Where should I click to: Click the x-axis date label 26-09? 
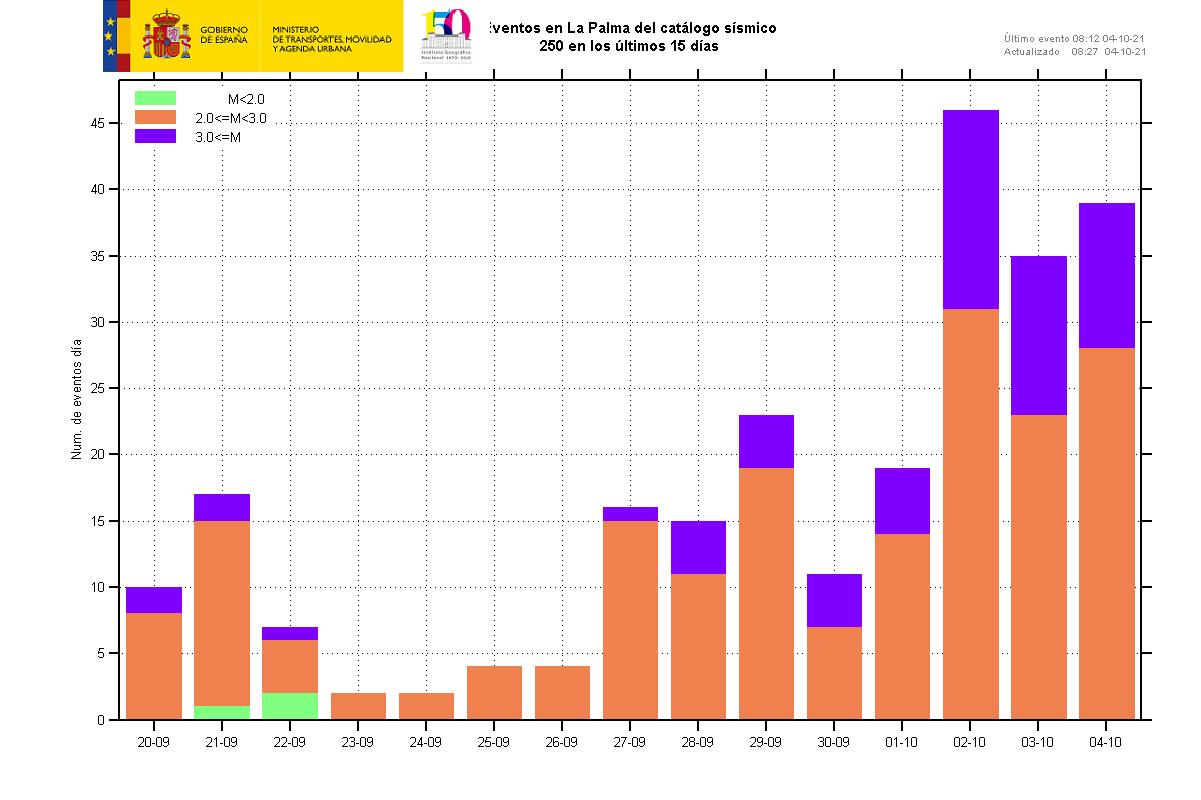(561, 743)
